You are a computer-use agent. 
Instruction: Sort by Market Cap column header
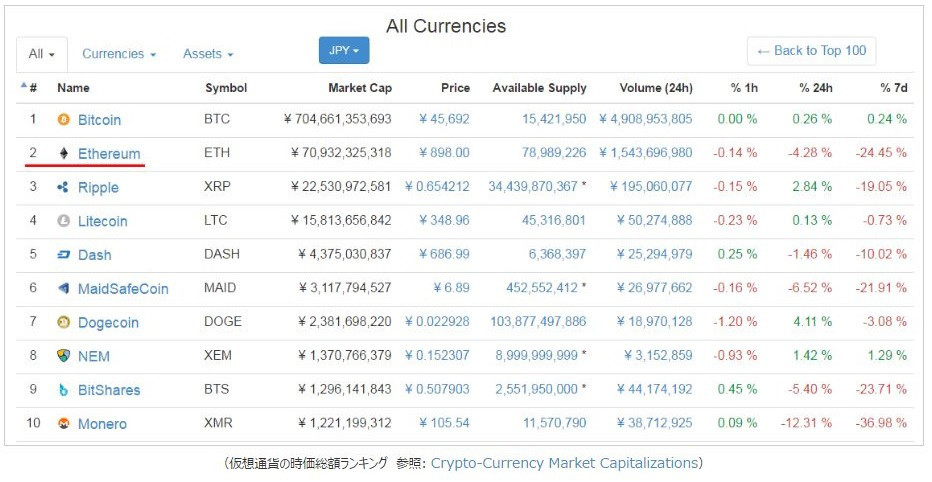pyautogui.click(x=360, y=88)
